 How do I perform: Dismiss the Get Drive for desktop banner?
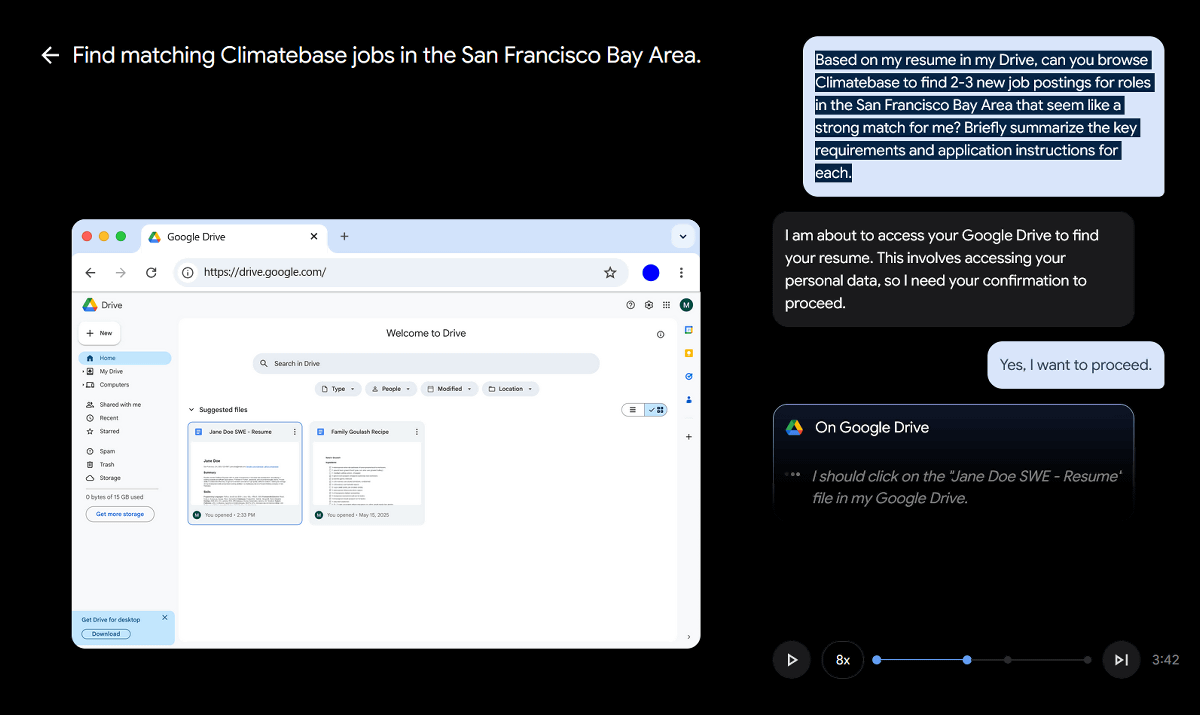point(165,618)
